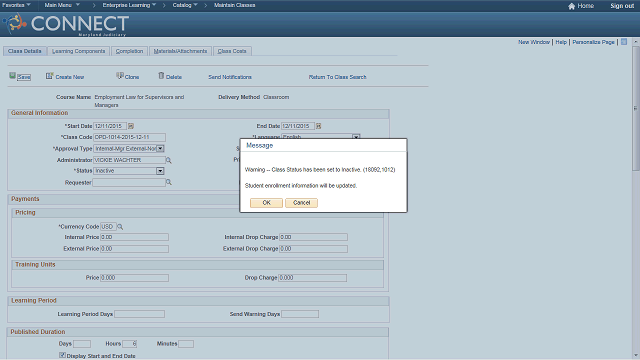Click Return To Class Search link
This screenshot has height=360, width=640.
[x=338, y=77]
